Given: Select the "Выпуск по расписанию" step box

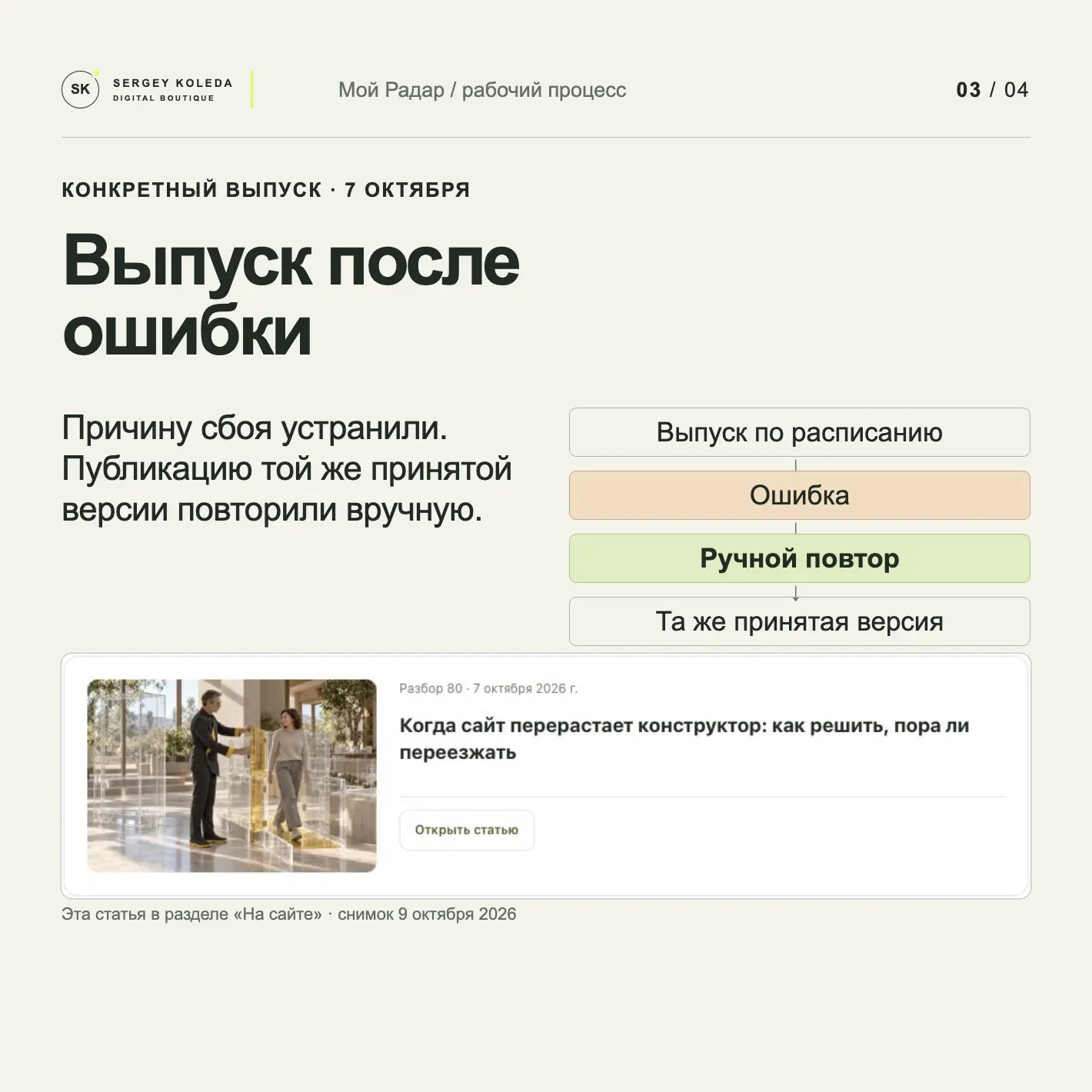Looking at the screenshot, I should pyautogui.click(x=800, y=432).
